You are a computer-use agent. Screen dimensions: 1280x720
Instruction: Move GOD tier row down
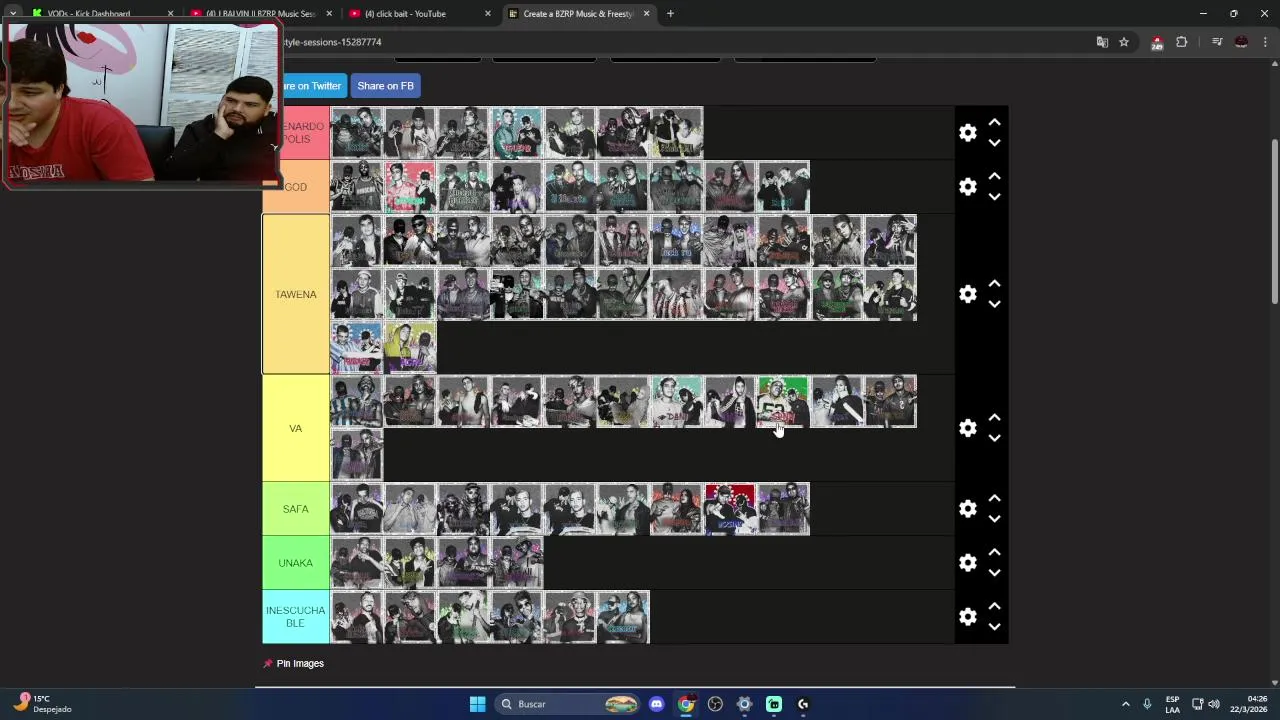(x=994, y=197)
